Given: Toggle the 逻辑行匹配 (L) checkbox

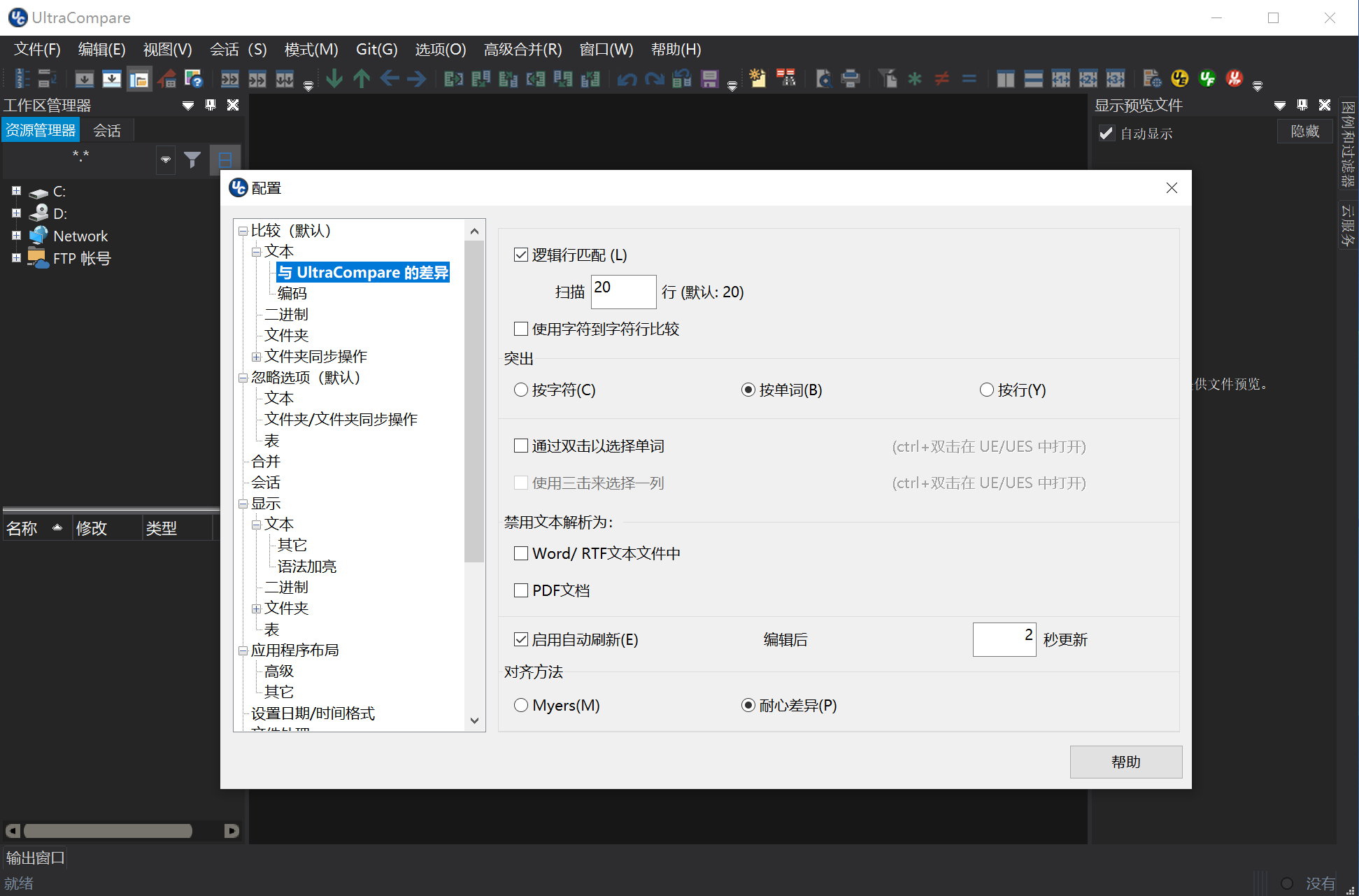Looking at the screenshot, I should [x=520, y=255].
